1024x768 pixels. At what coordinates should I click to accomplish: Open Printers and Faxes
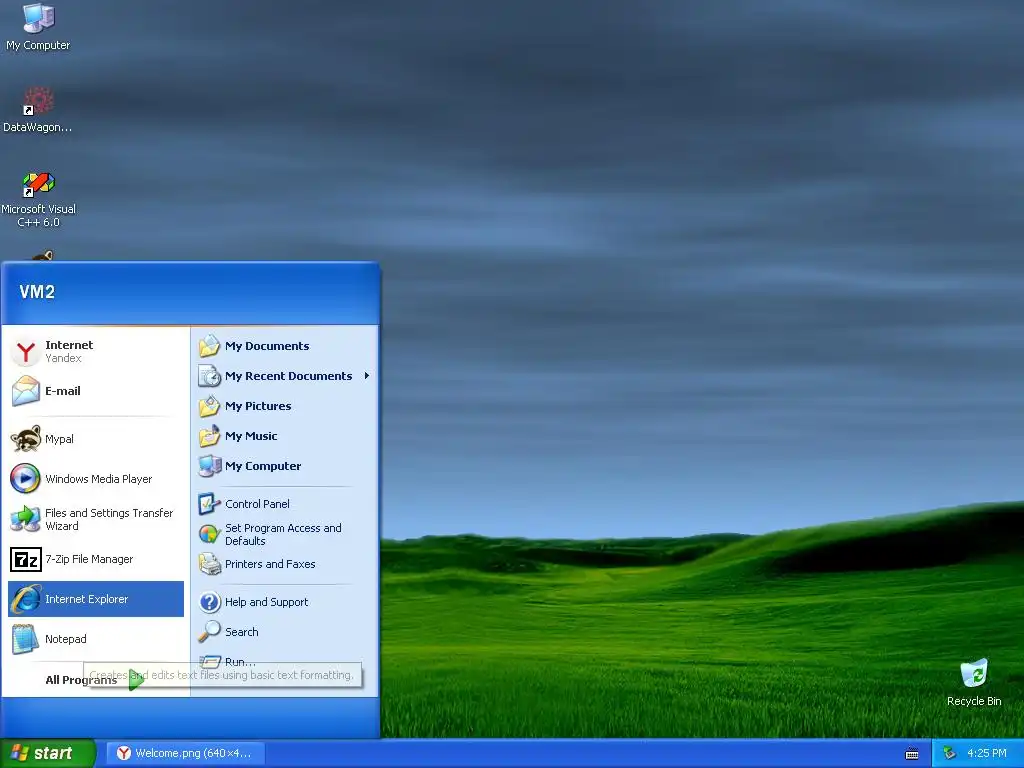click(x=285, y=564)
